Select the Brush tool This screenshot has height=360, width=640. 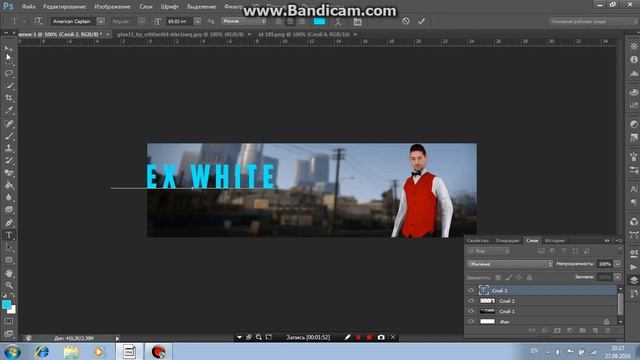tap(9, 136)
